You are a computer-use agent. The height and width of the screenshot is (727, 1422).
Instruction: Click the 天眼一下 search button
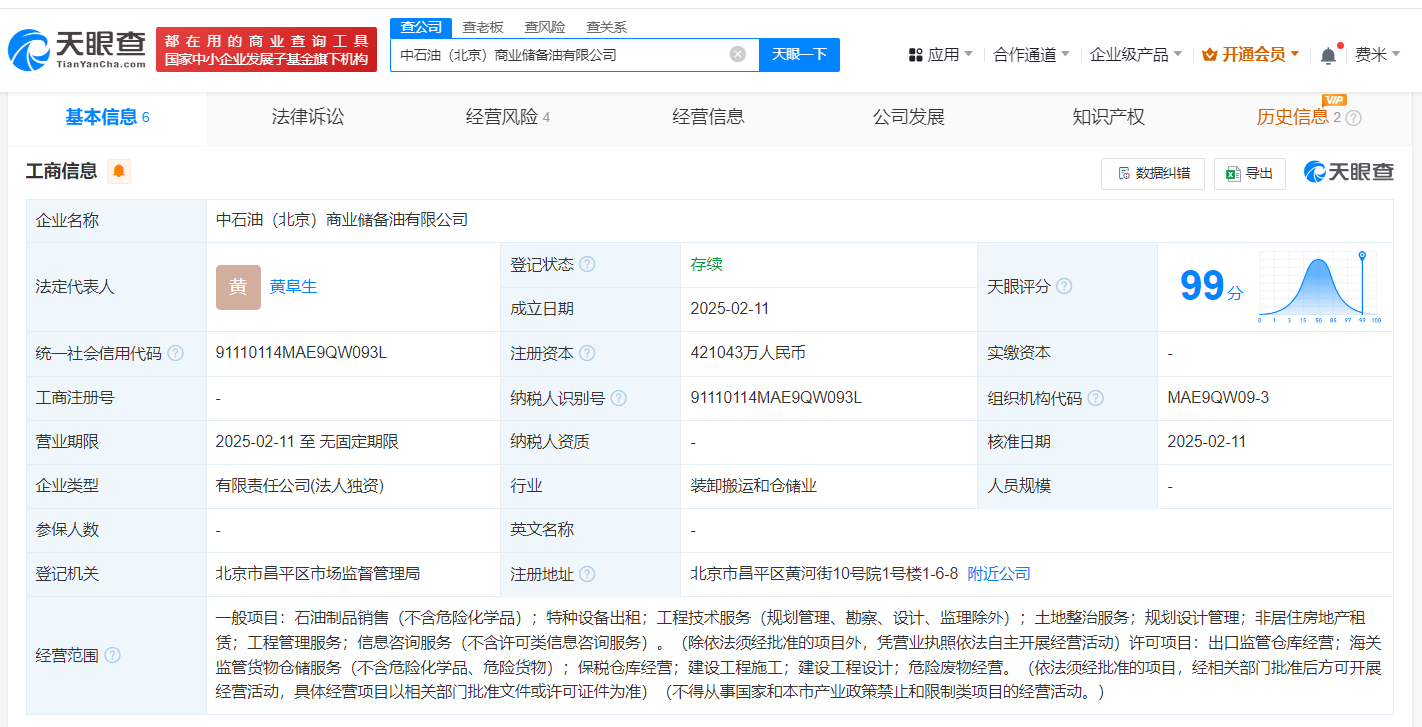point(799,54)
